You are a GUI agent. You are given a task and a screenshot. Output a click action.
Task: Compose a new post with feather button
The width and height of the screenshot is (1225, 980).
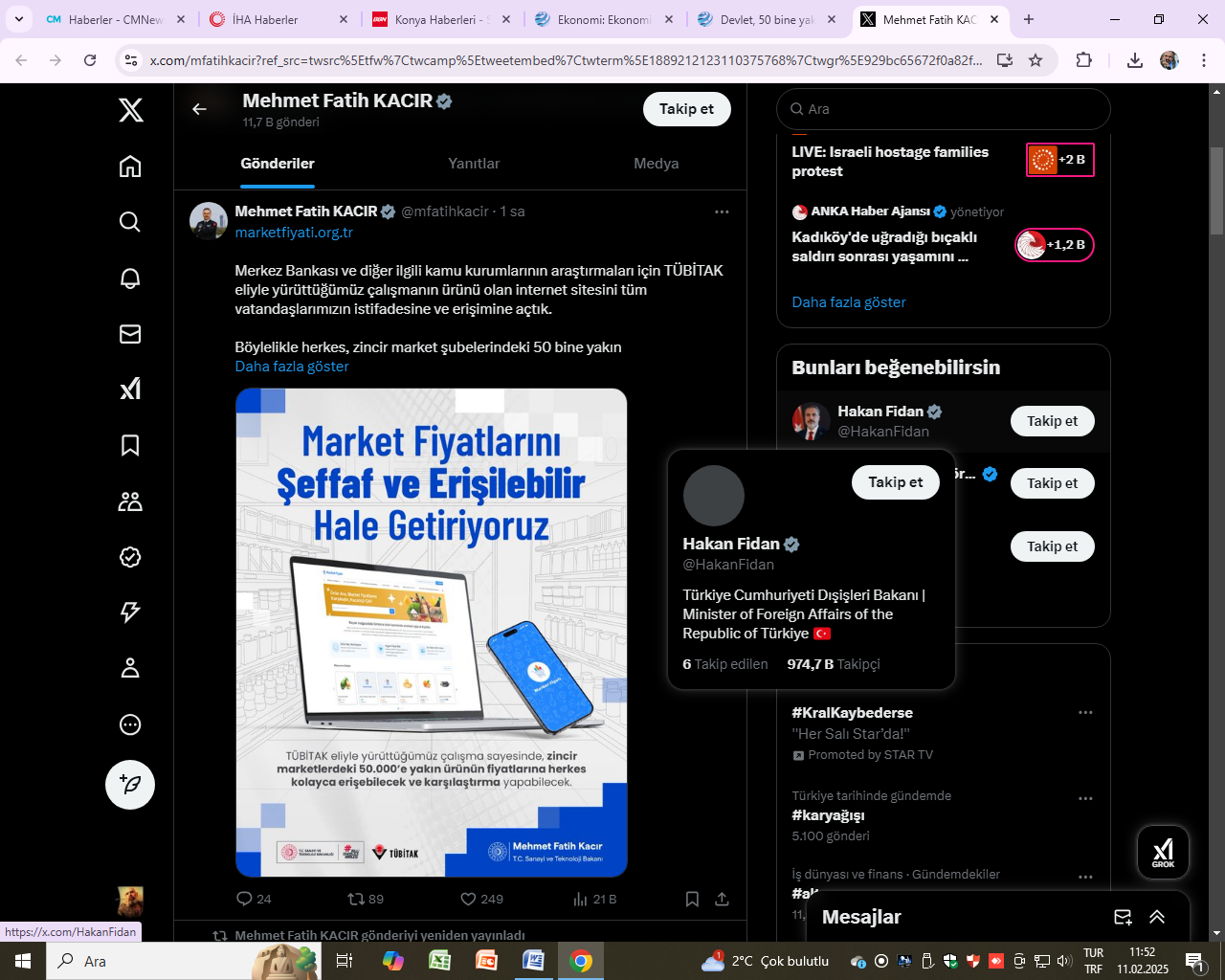coord(130,785)
